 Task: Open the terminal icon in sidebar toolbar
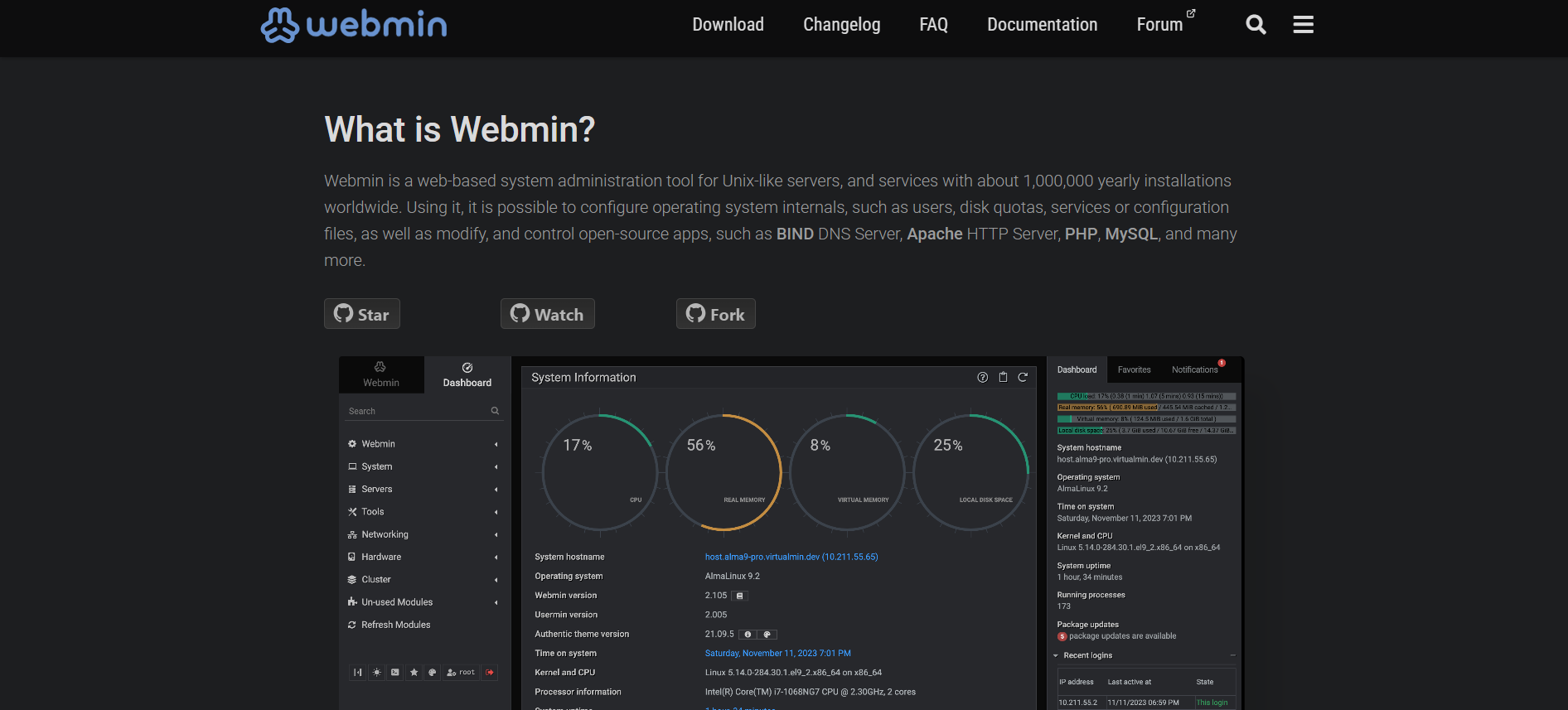pos(395,672)
